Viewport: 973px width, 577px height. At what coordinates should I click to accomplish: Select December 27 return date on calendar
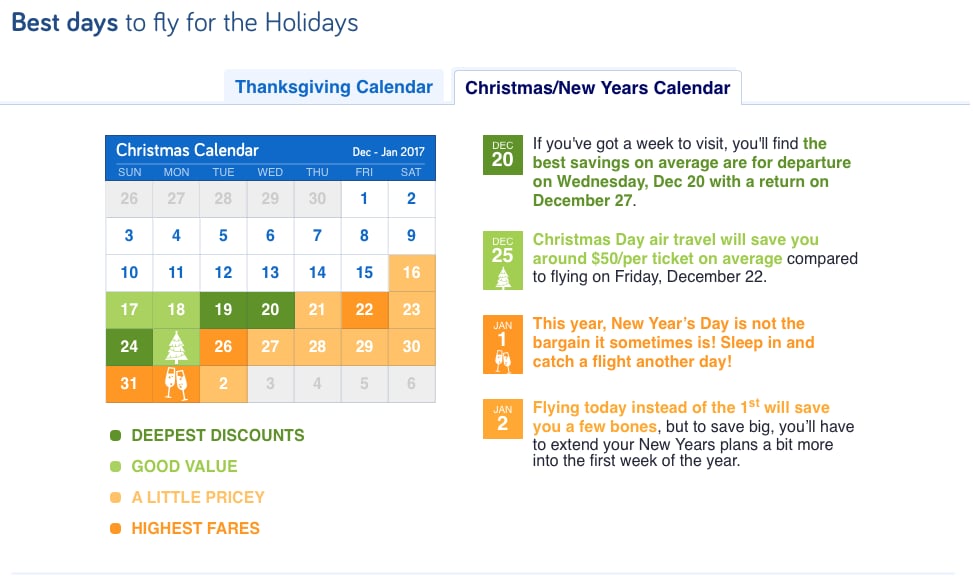(270, 347)
